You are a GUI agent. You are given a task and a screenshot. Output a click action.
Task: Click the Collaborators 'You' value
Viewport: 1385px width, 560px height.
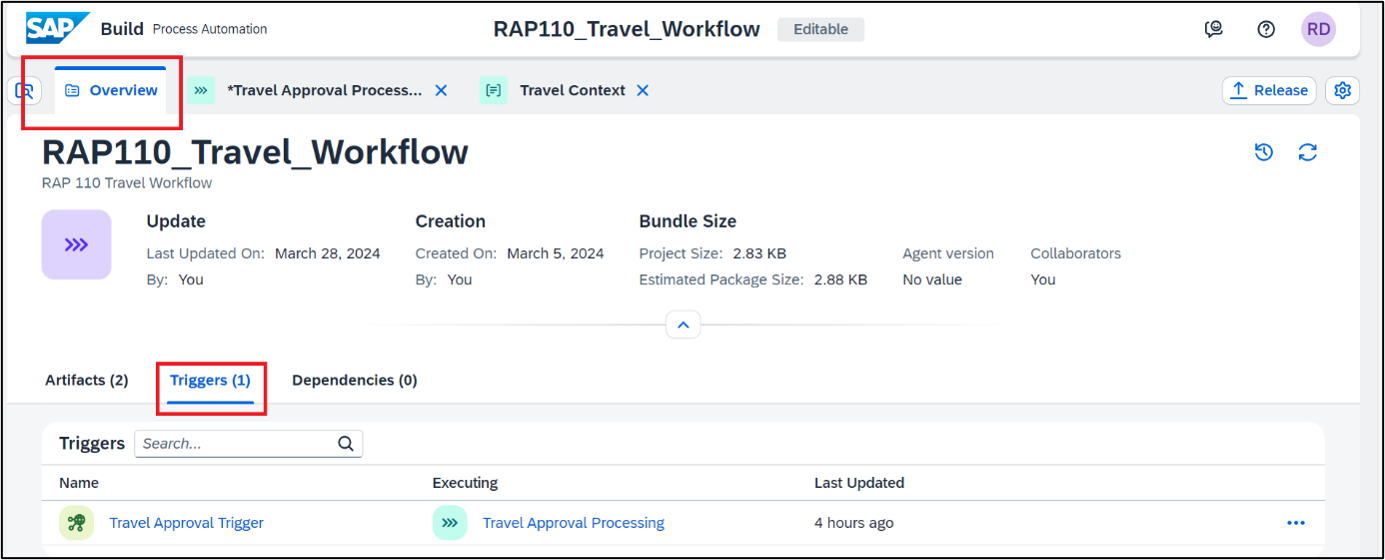pos(1043,280)
